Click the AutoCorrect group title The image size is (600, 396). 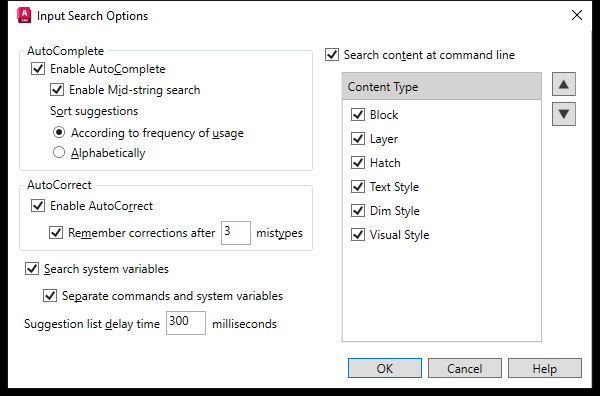pyautogui.click(x=59, y=185)
